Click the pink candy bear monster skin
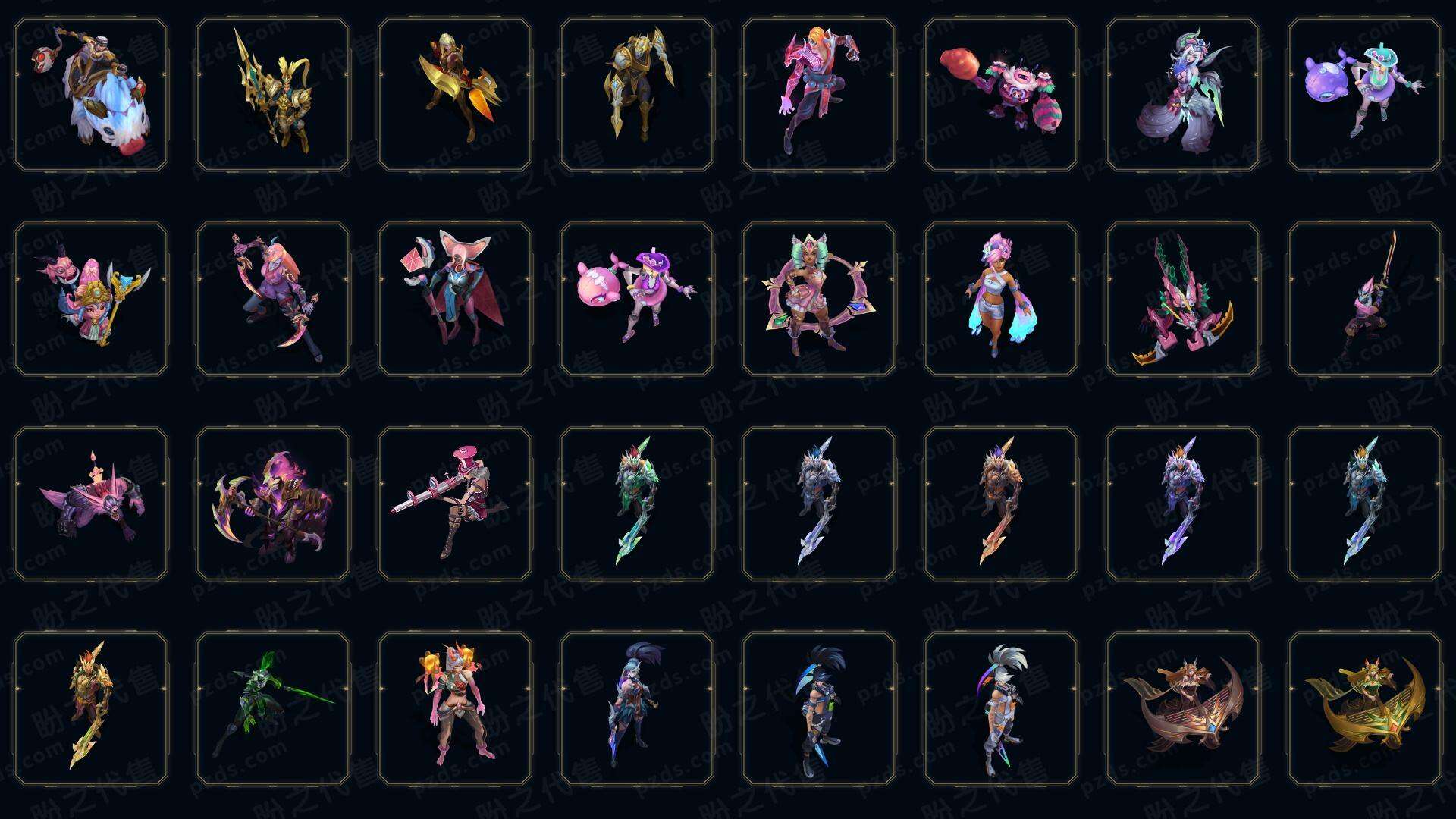1456x819 pixels. point(1001,94)
